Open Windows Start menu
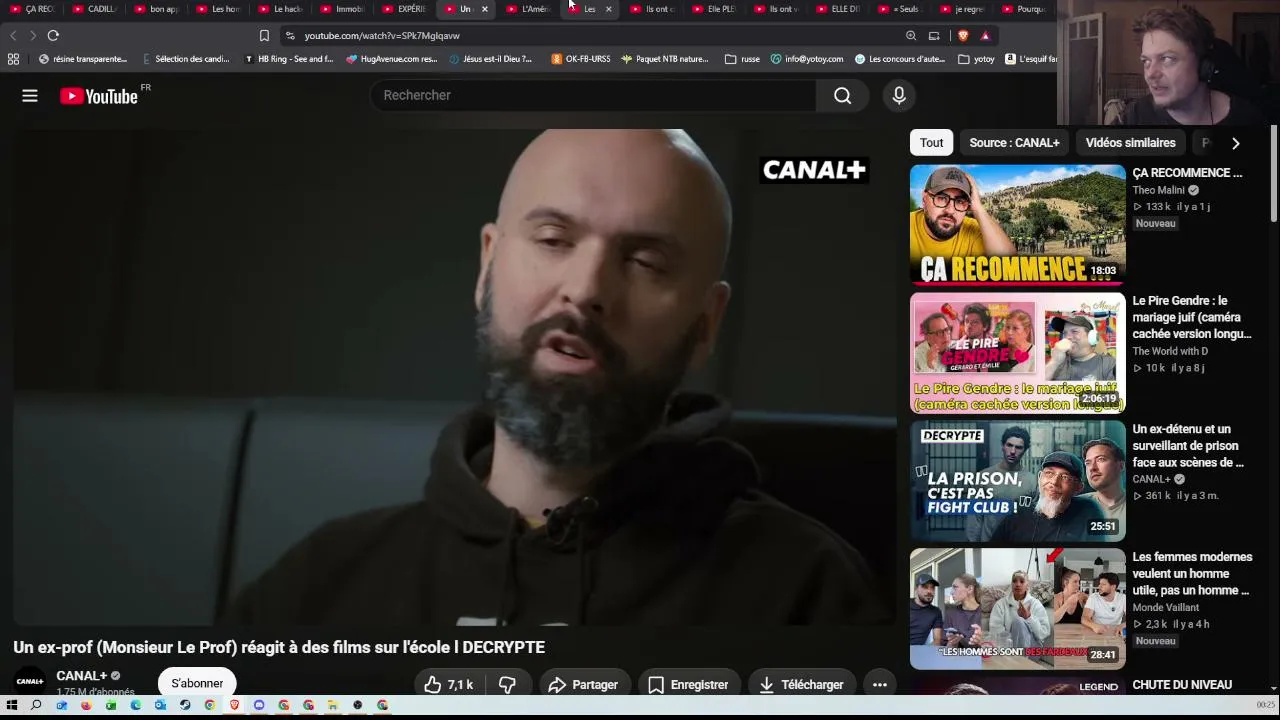The image size is (1280, 720). (12, 705)
